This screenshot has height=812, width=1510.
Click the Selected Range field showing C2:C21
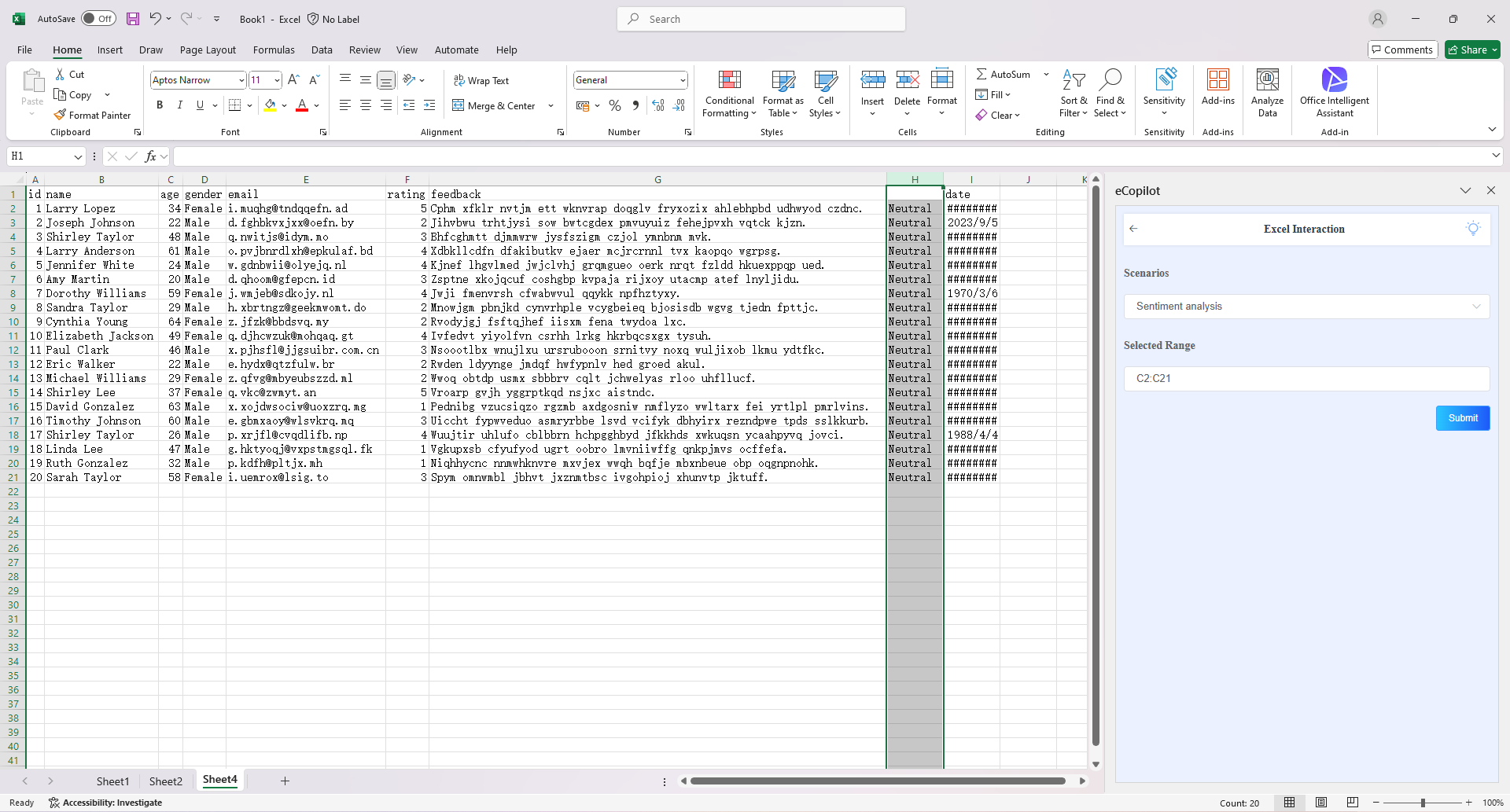(x=1304, y=378)
